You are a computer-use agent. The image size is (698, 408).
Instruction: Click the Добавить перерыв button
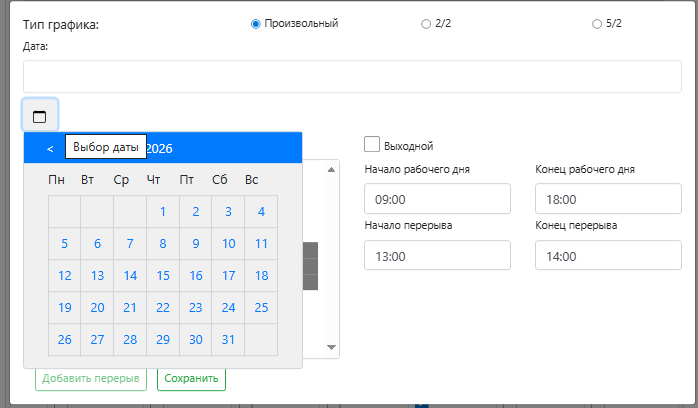(x=91, y=379)
